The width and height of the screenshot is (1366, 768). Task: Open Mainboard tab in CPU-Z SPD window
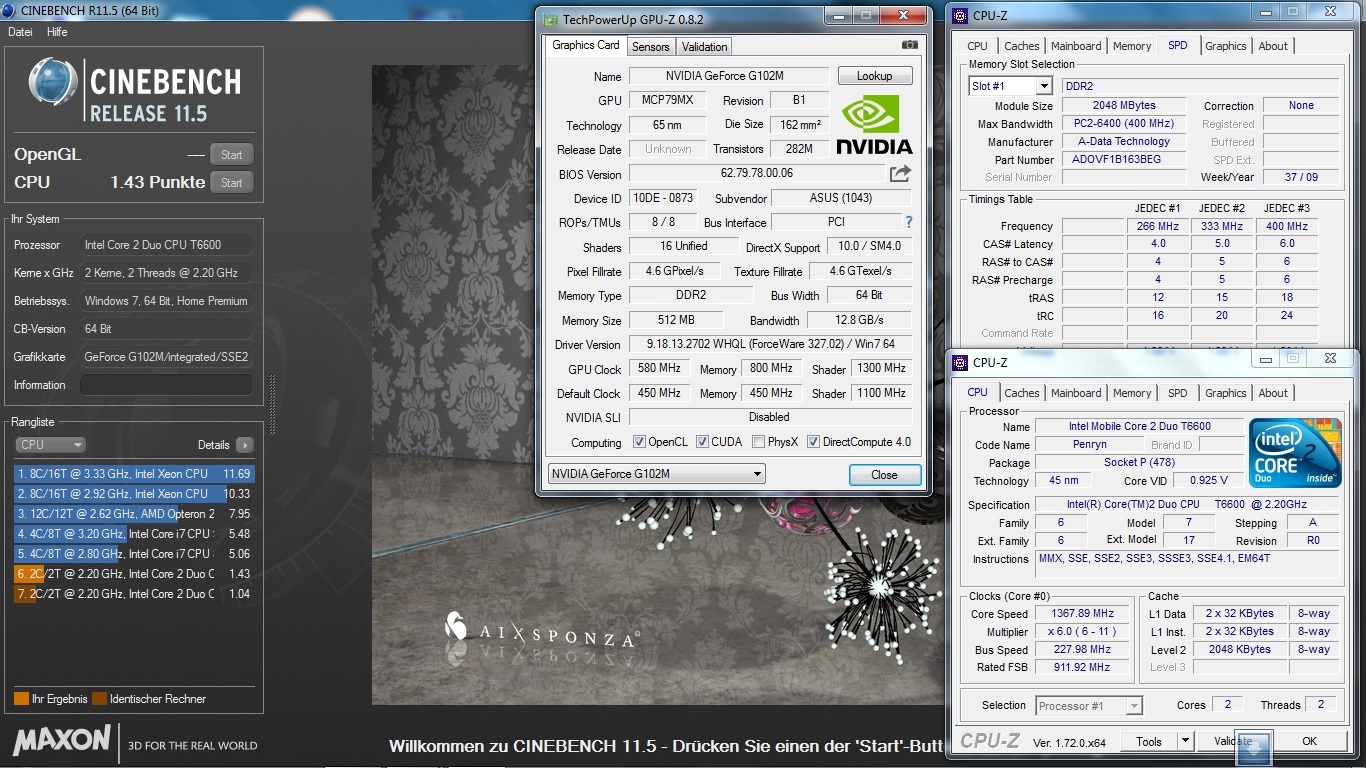[x=1076, y=46]
